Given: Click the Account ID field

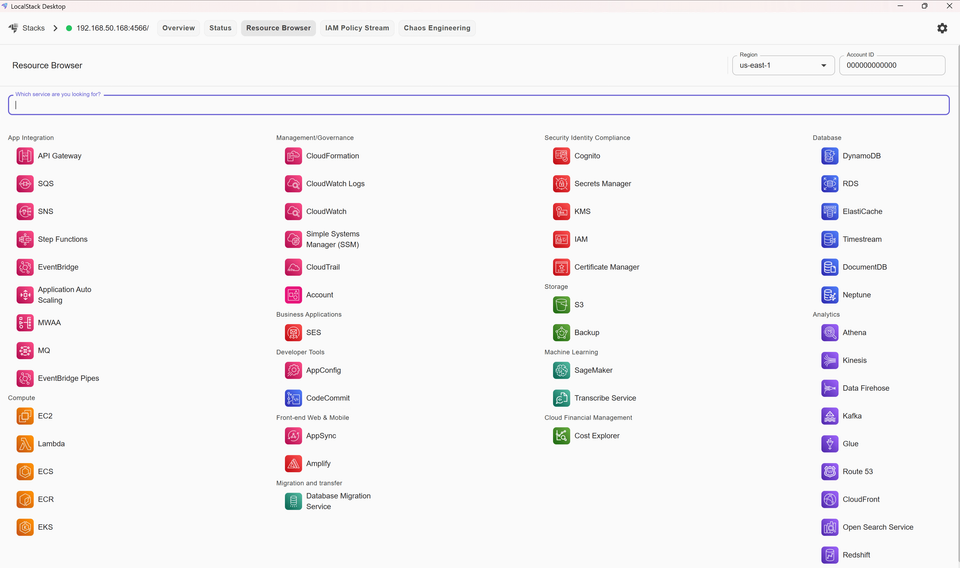Looking at the screenshot, I should click(x=892, y=65).
